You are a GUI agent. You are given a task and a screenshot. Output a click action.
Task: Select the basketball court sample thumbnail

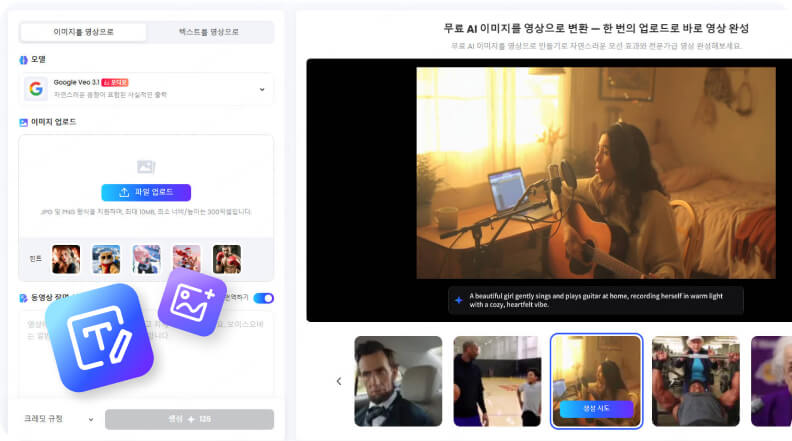(x=496, y=381)
